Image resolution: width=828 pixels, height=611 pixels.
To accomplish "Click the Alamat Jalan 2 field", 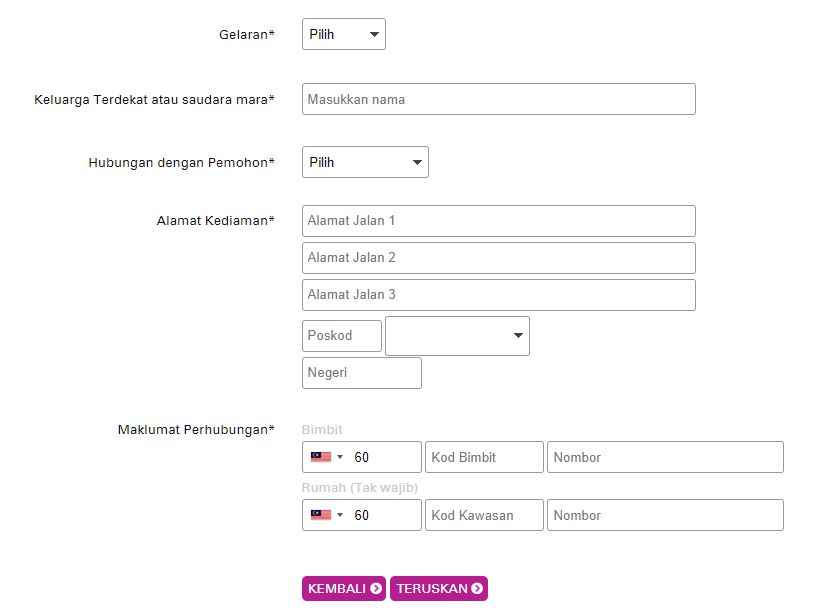I will pyautogui.click(x=498, y=258).
